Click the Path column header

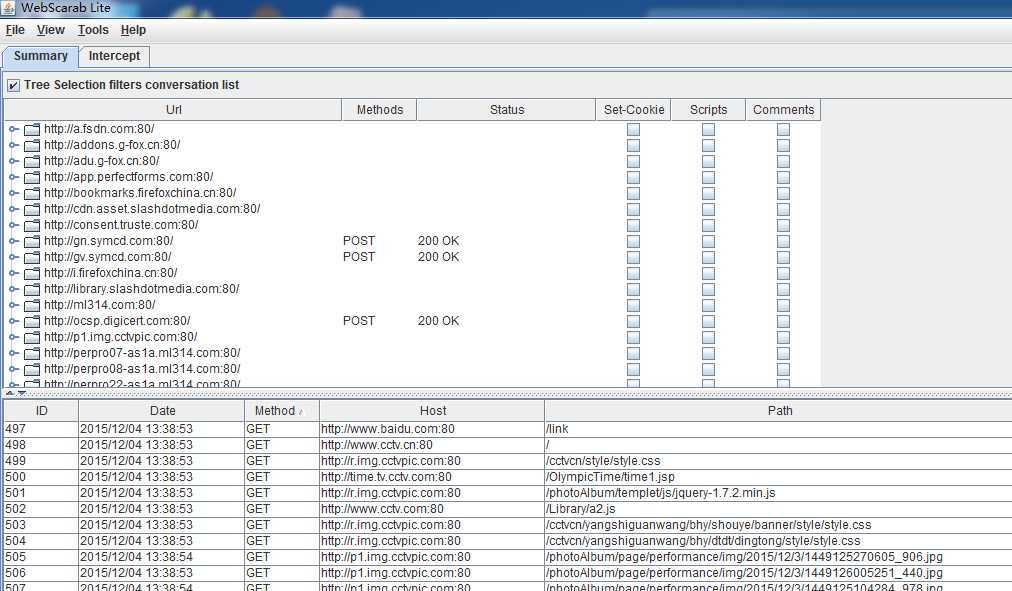click(x=779, y=410)
